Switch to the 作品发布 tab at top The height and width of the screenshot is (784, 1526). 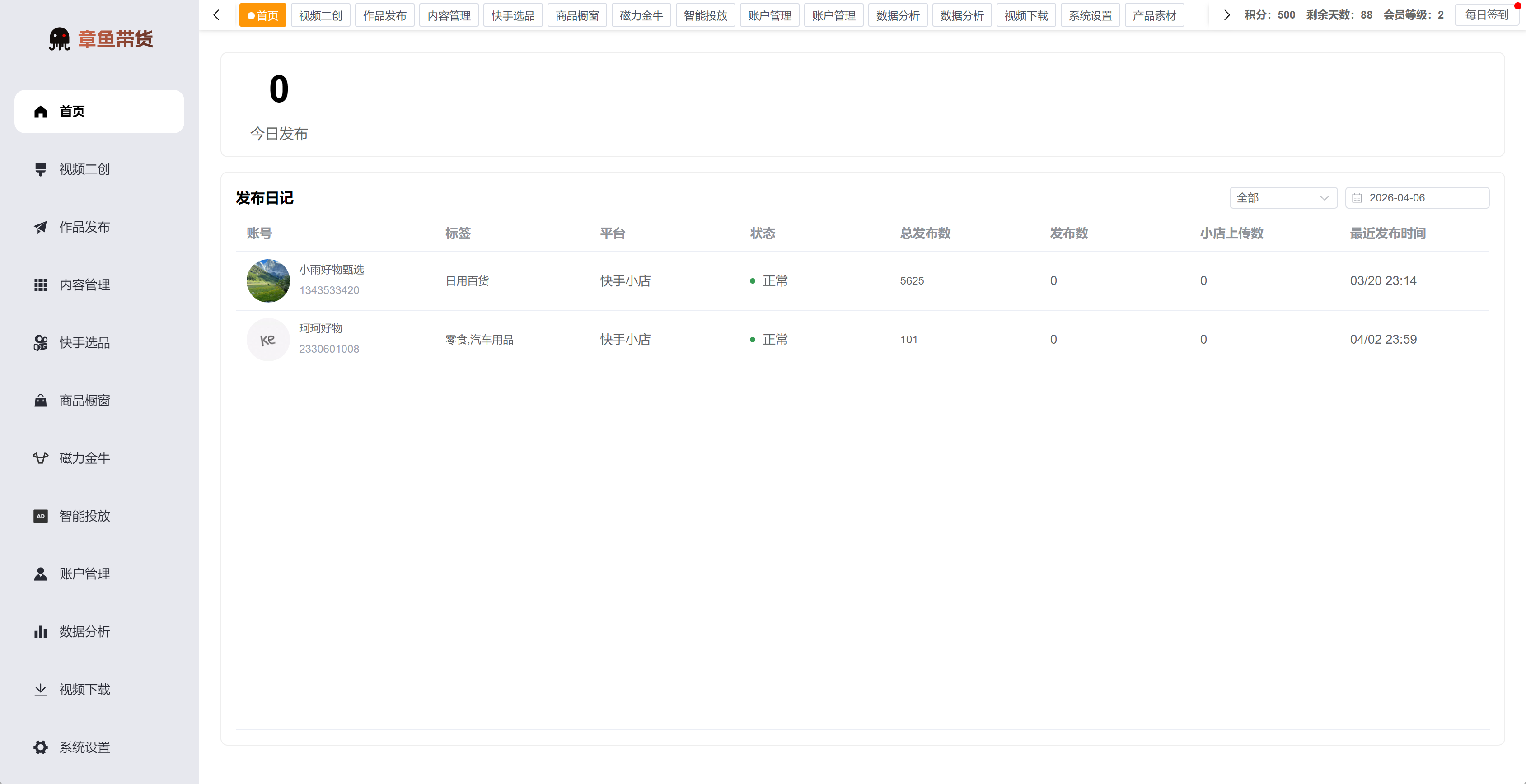tap(384, 15)
